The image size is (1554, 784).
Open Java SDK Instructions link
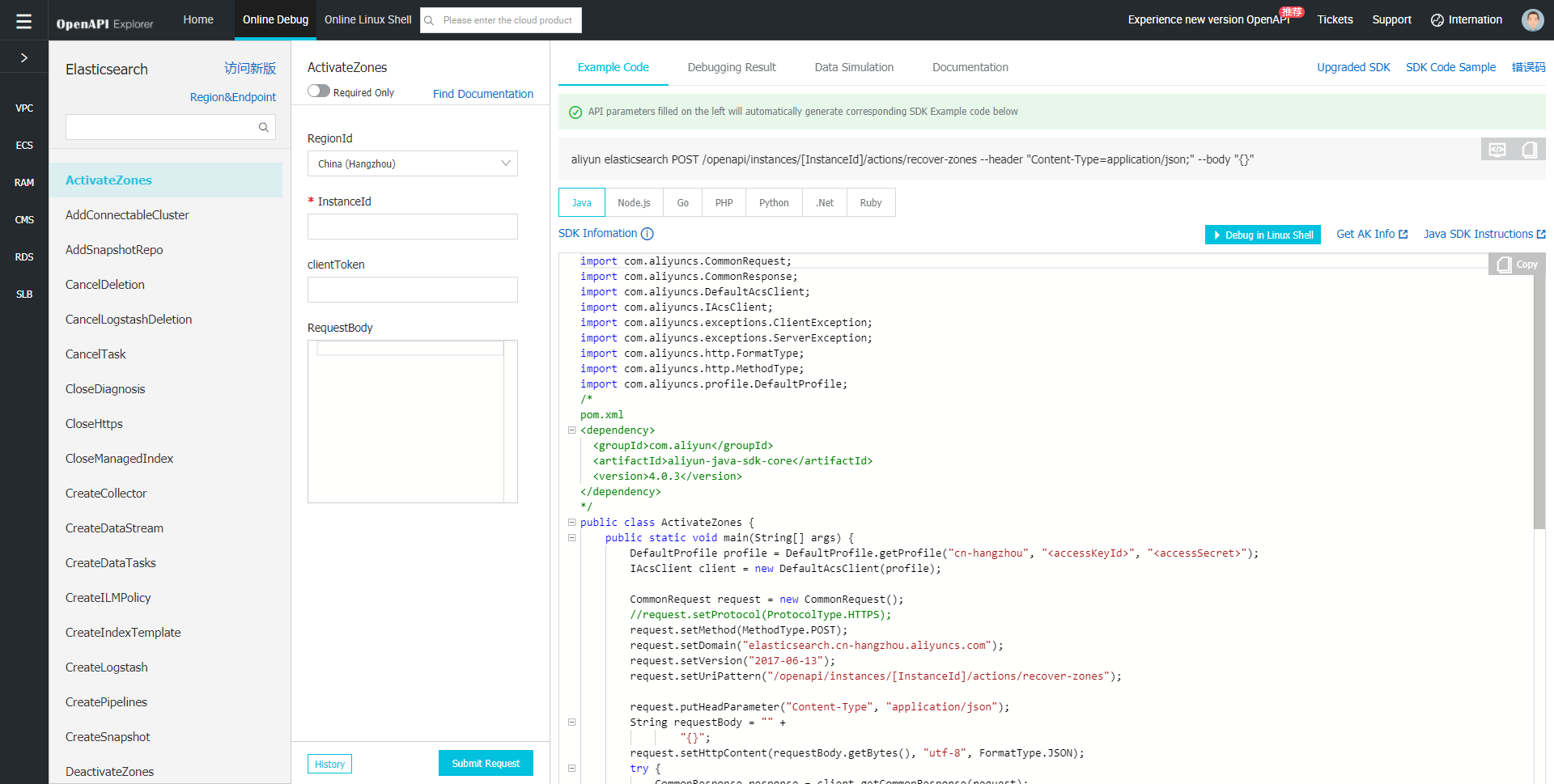[x=1484, y=234]
